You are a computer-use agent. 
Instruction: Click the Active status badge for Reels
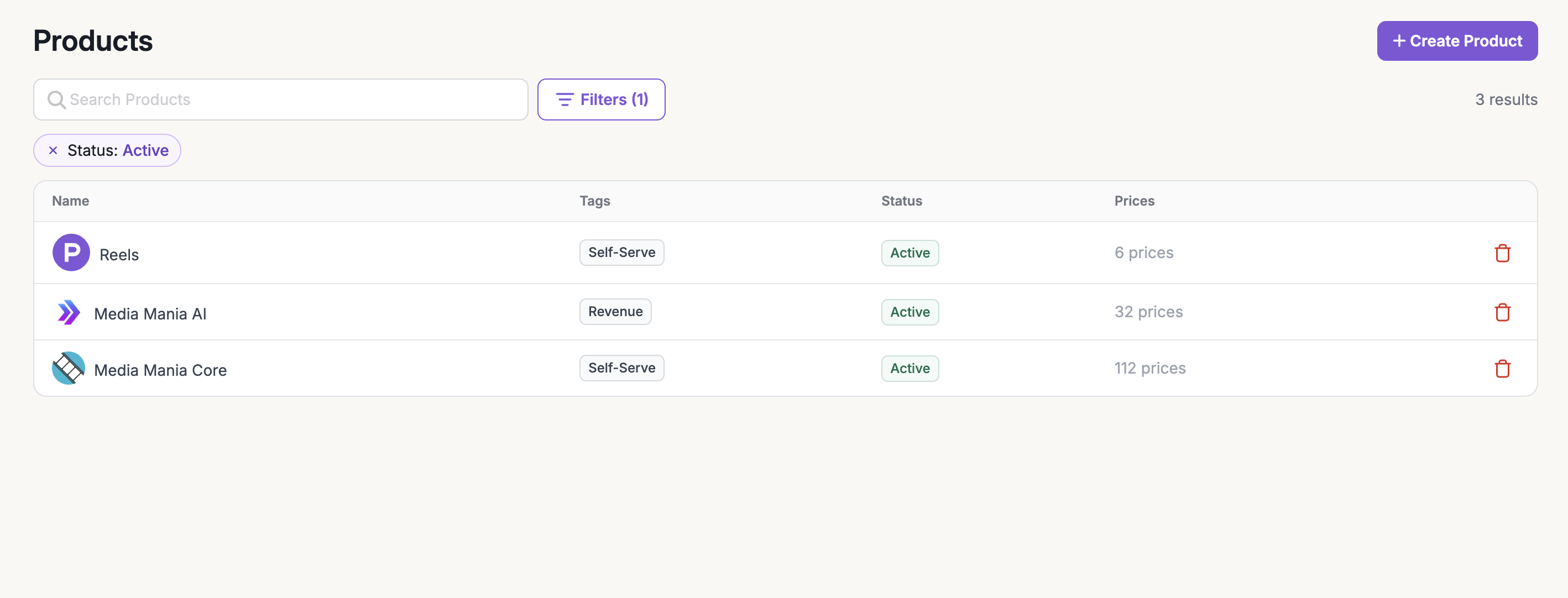coord(910,253)
